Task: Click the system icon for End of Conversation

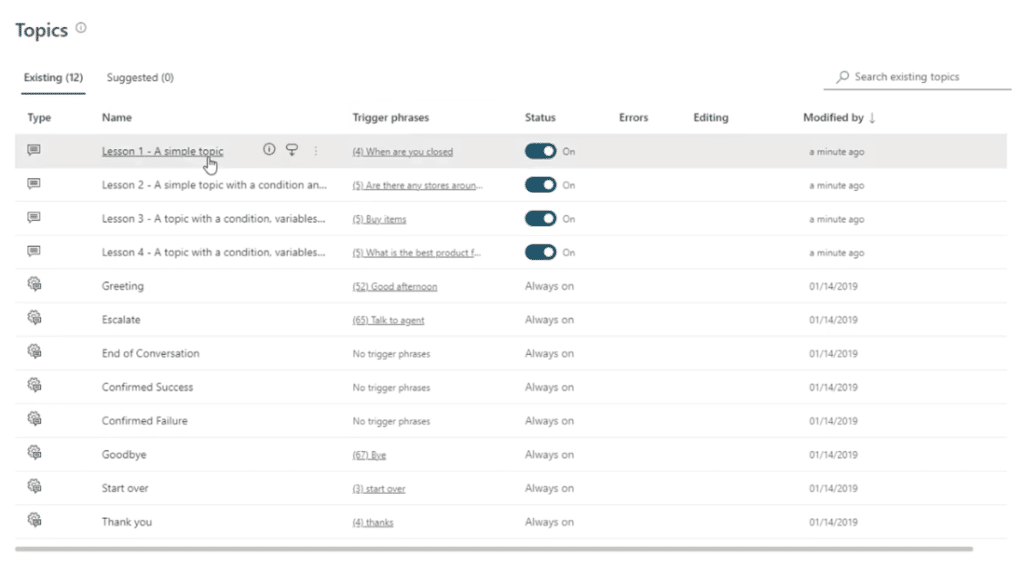Action: pyautogui.click(x=35, y=352)
